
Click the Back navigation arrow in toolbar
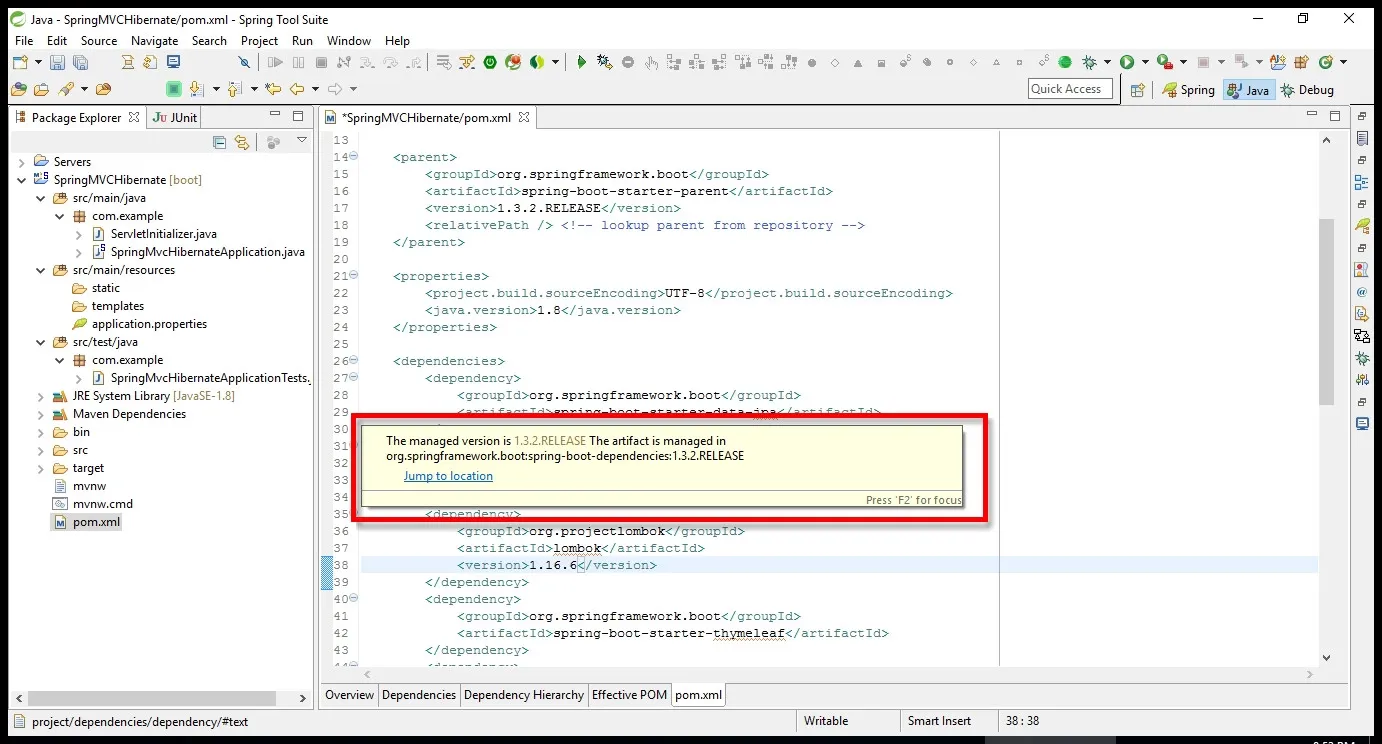(x=297, y=89)
